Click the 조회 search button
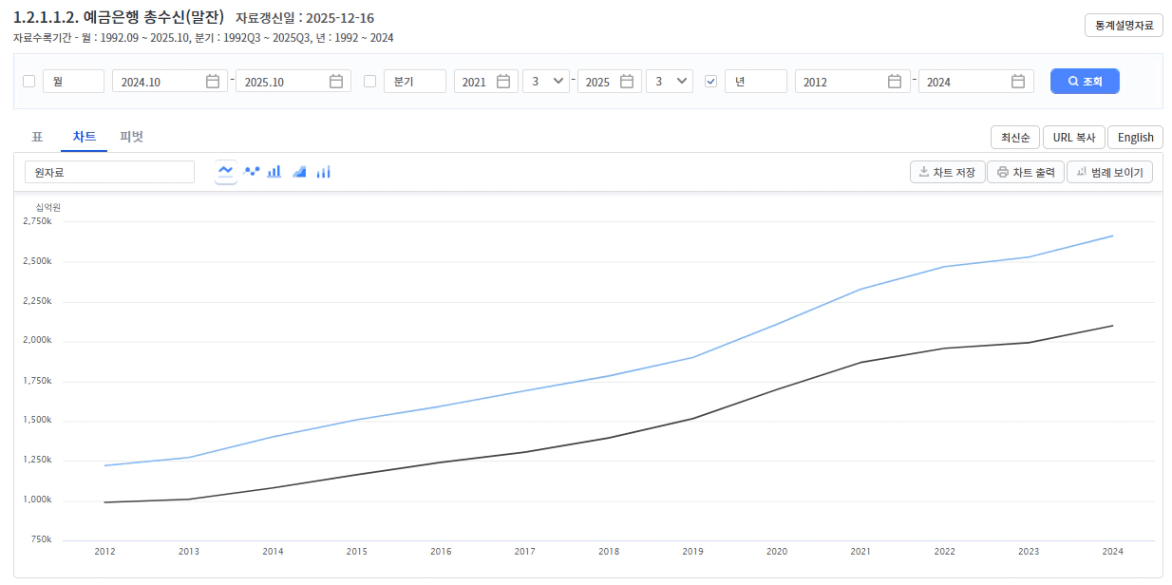 pos(1084,82)
